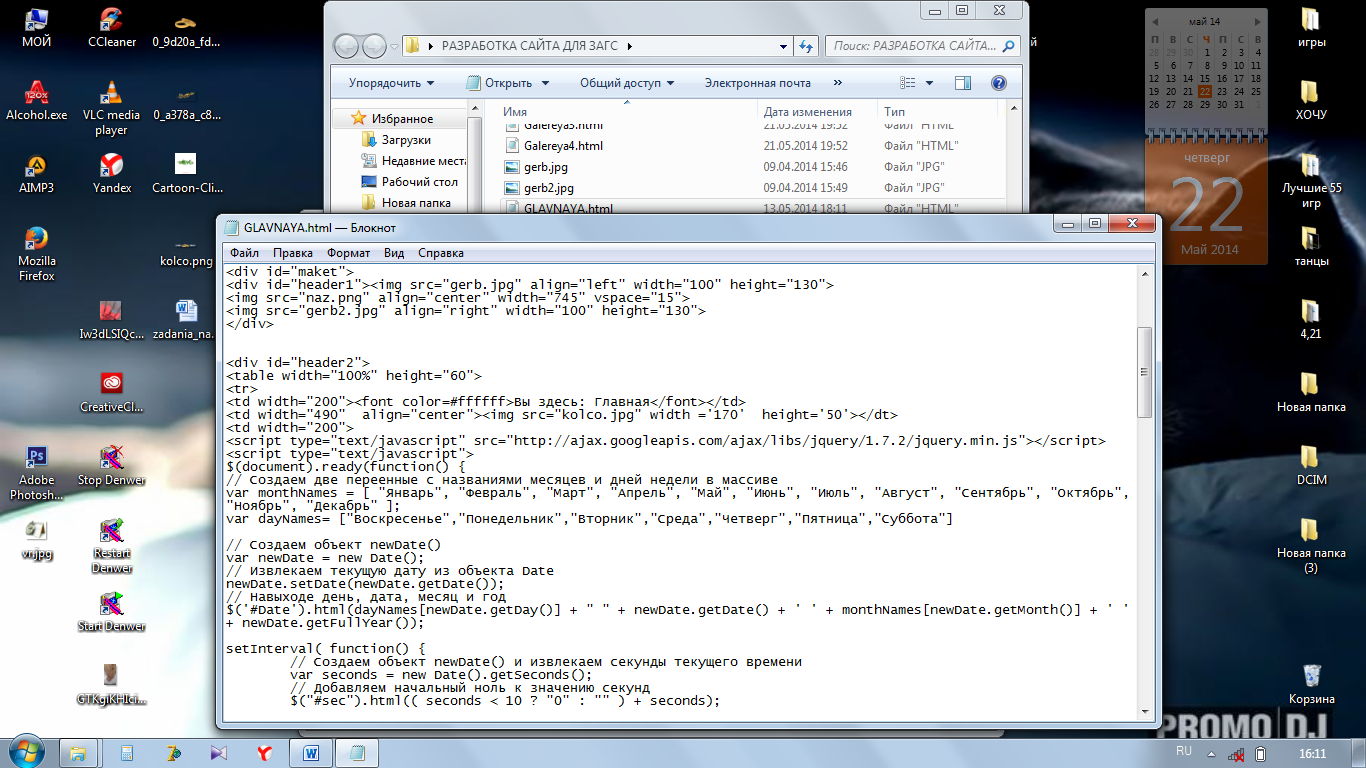
Task: Click Explorer help question-mark icon
Action: [998, 83]
